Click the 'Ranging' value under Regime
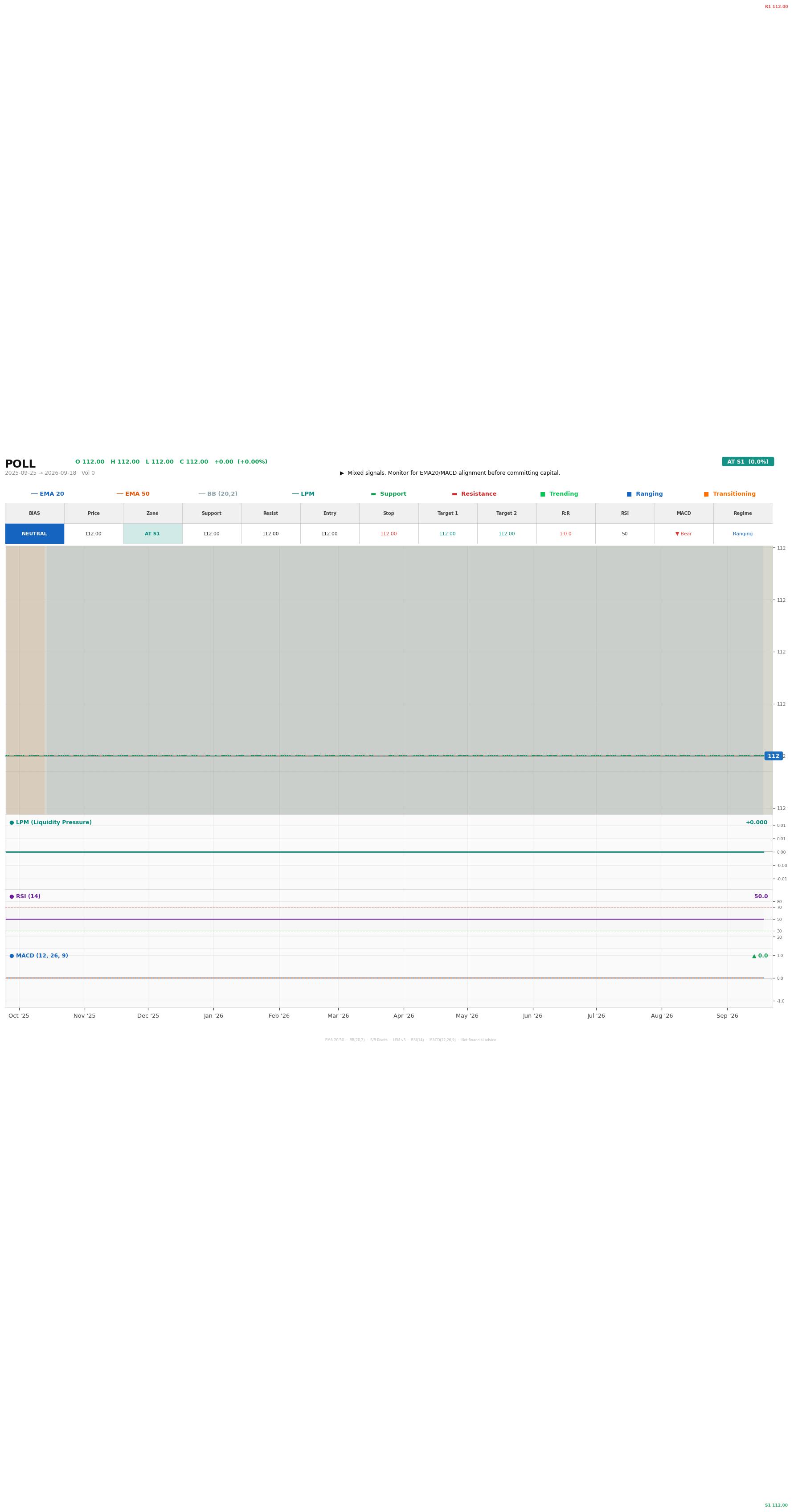Image resolution: width=794 pixels, height=1512 pixels. pos(743,534)
